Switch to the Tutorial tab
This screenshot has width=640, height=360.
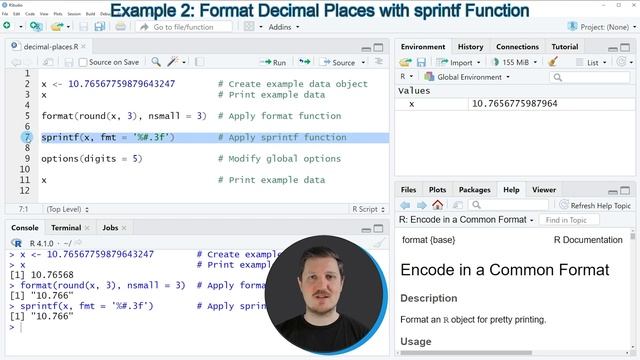(x=565, y=47)
